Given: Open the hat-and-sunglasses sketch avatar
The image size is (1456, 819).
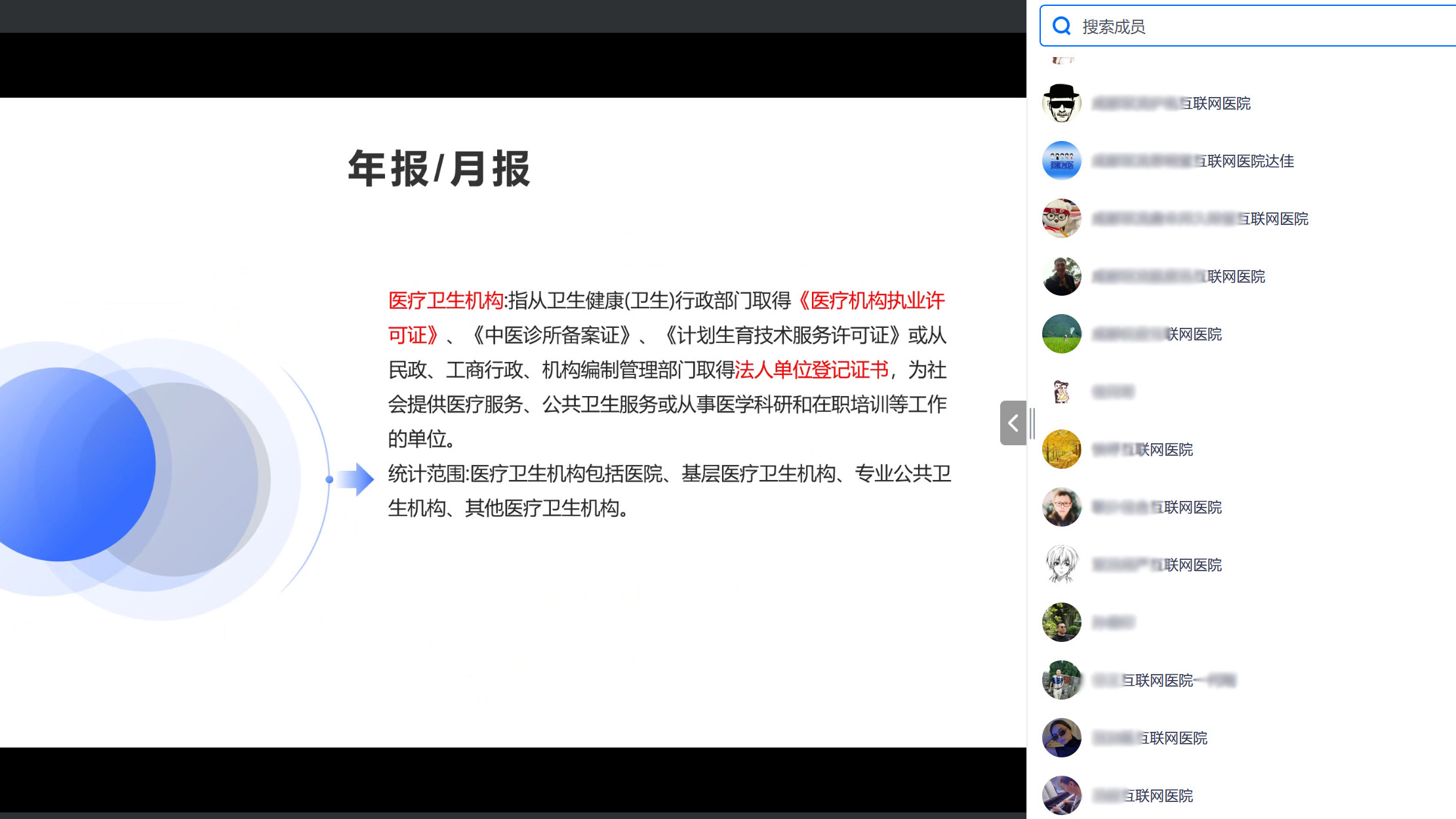Looking at the screenshot, I should 1061,104.
